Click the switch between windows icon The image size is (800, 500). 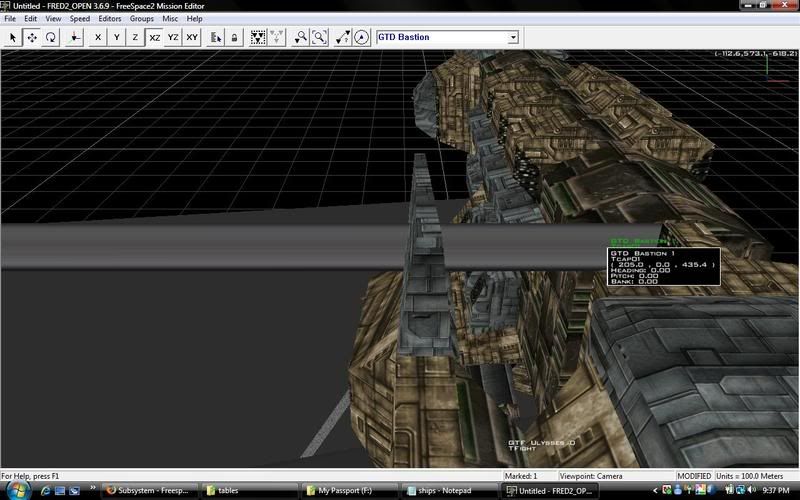click(x=74, y=491)
